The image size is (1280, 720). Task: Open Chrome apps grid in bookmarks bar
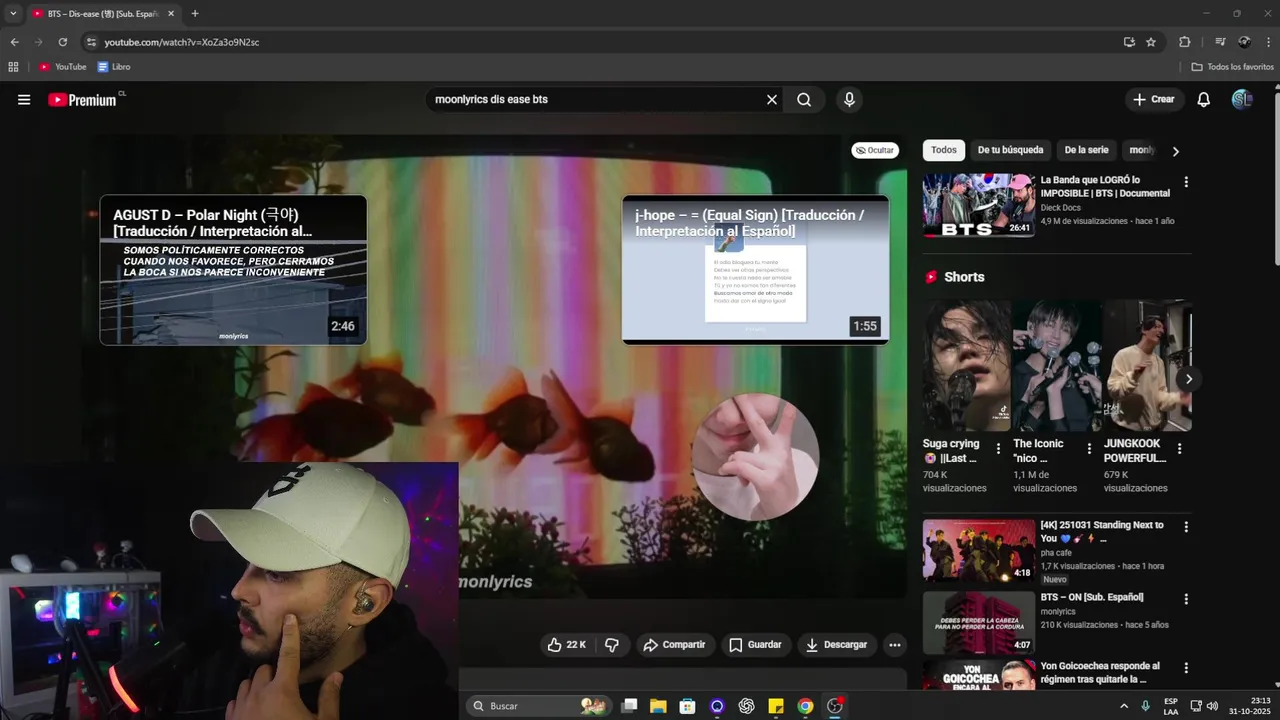click(13, 67)
